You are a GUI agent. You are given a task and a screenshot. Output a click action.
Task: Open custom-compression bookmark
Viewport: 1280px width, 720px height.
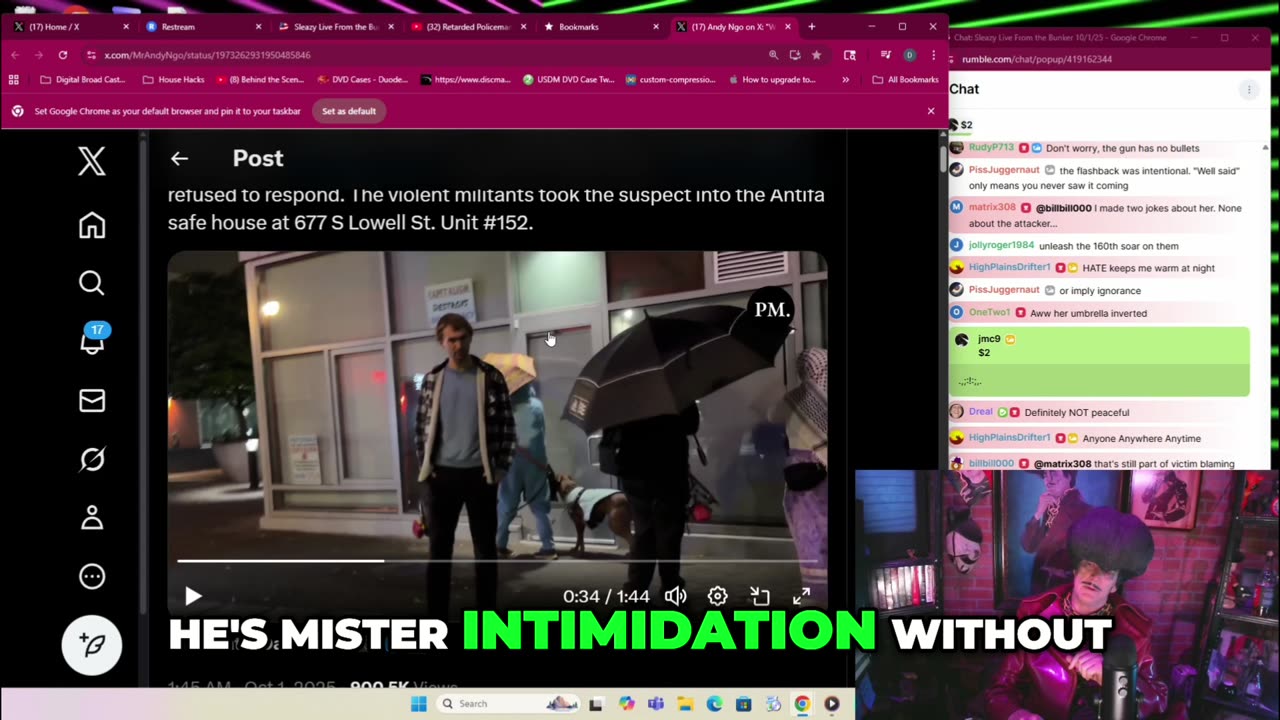670,80
